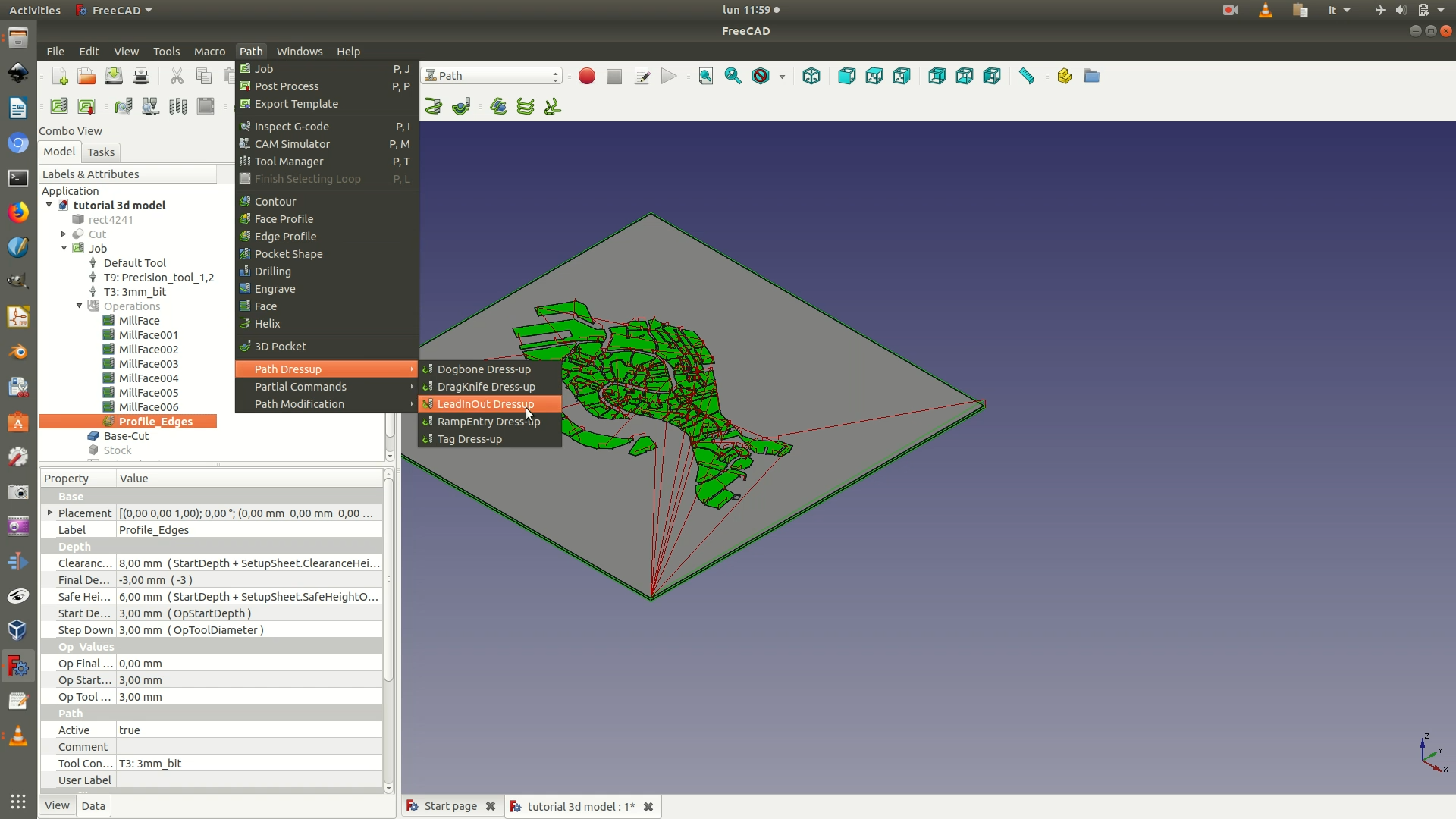Image resolution: width=1456 pixels, height=819 pixels.
Task: Open the Path Modification submenu
Action: coord(327,404)
